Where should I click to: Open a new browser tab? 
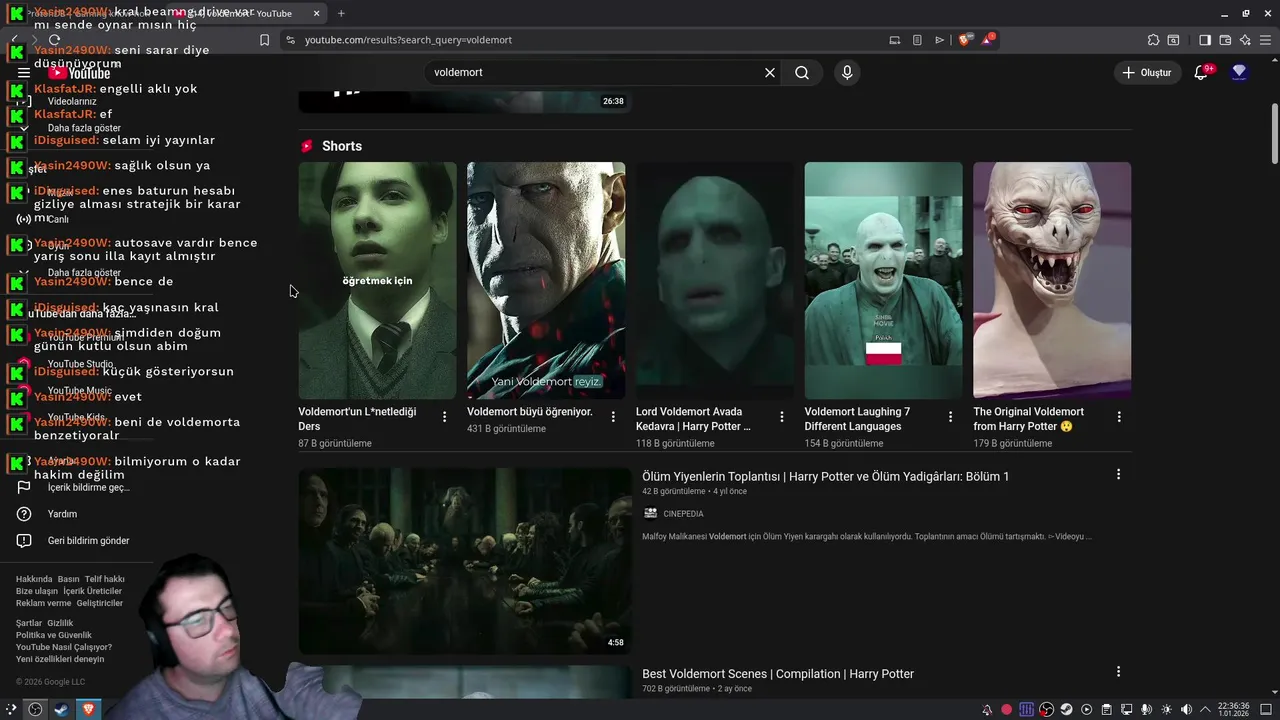pyautogui.click(x=341, y=13)
